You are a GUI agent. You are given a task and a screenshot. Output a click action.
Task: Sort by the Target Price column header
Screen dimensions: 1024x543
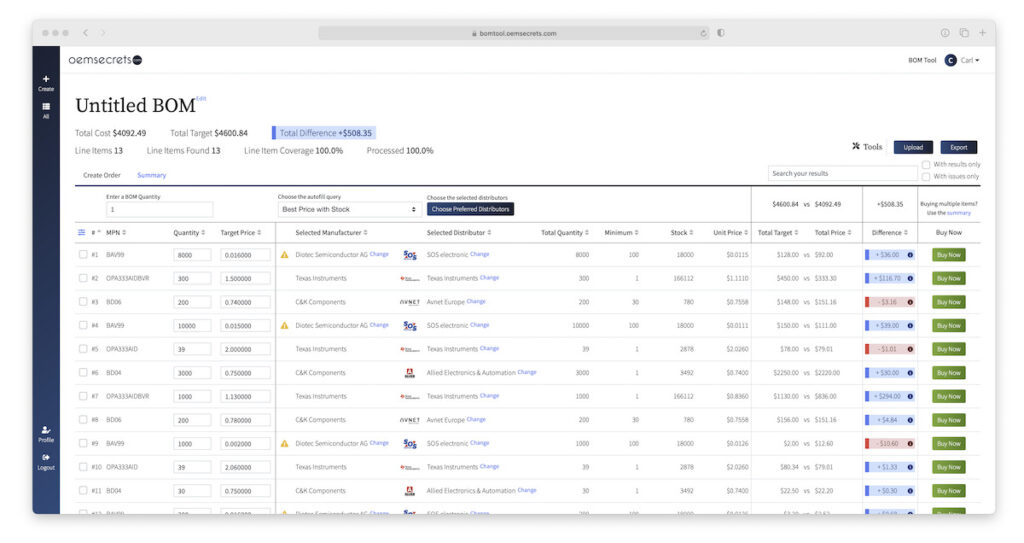coord(240,233)
